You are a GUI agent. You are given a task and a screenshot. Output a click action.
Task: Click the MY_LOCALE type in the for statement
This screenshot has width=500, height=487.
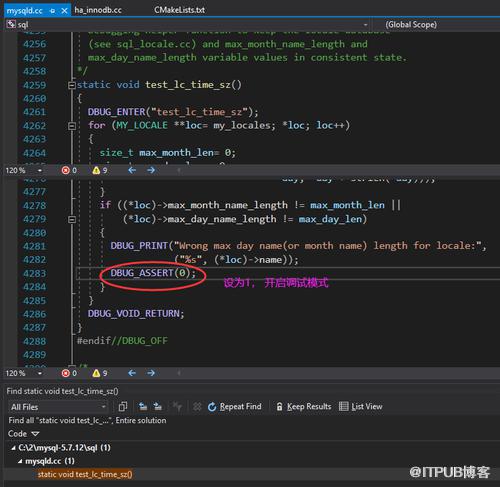point(142,126)
